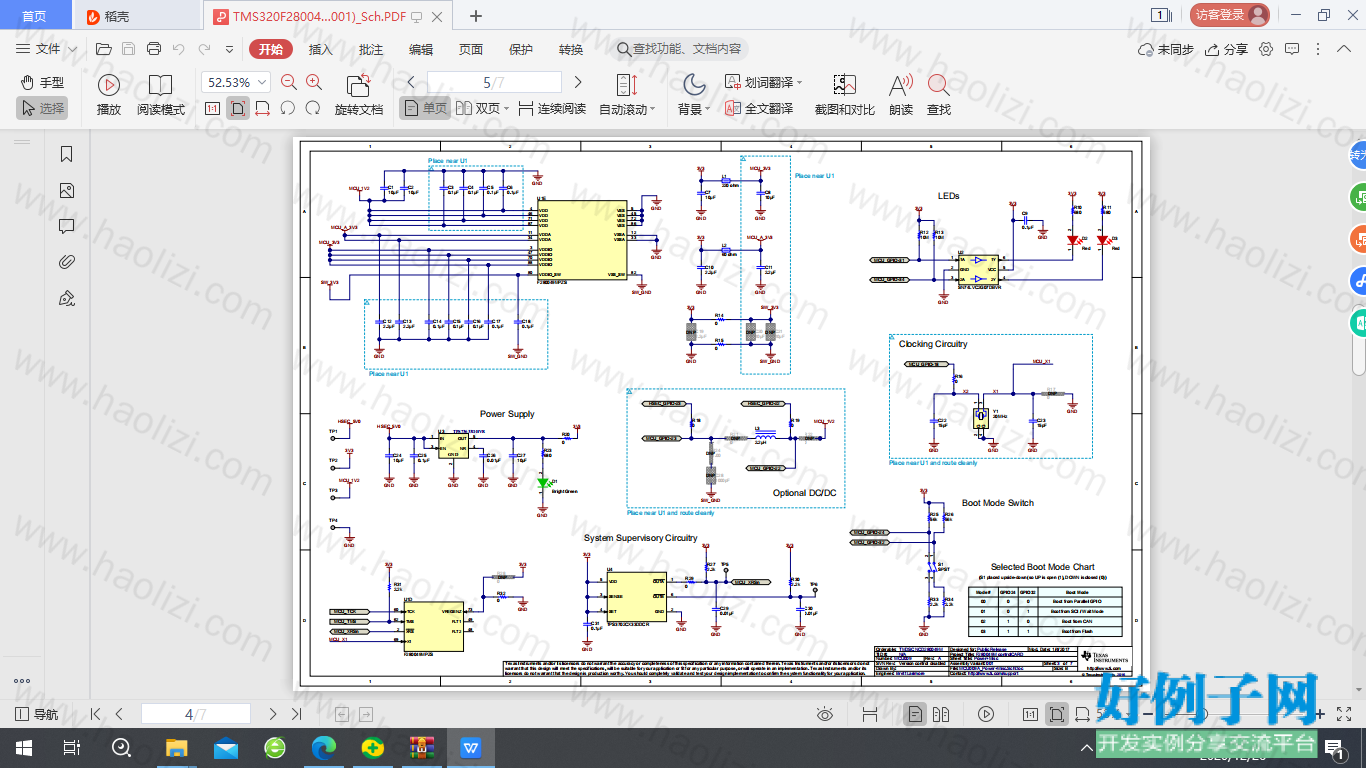
Task: Click play button in status bar
Action: click(986, 714)
